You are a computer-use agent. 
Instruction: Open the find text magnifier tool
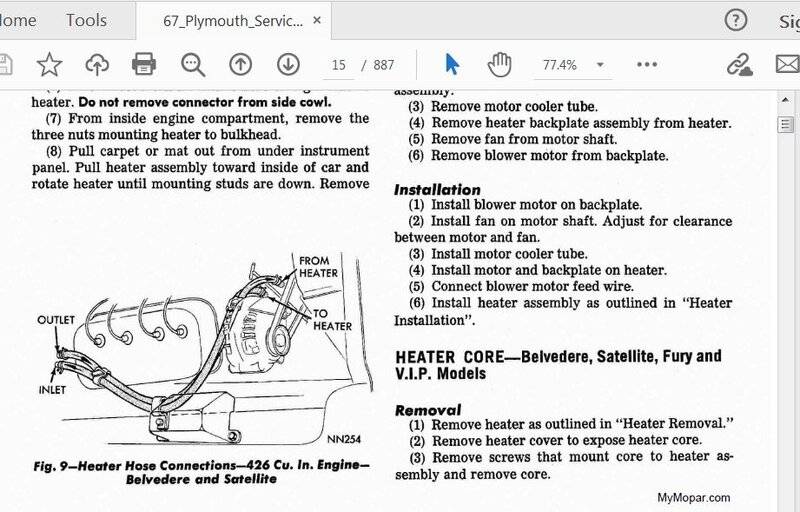pyautogui.click(x=193, y=65)
